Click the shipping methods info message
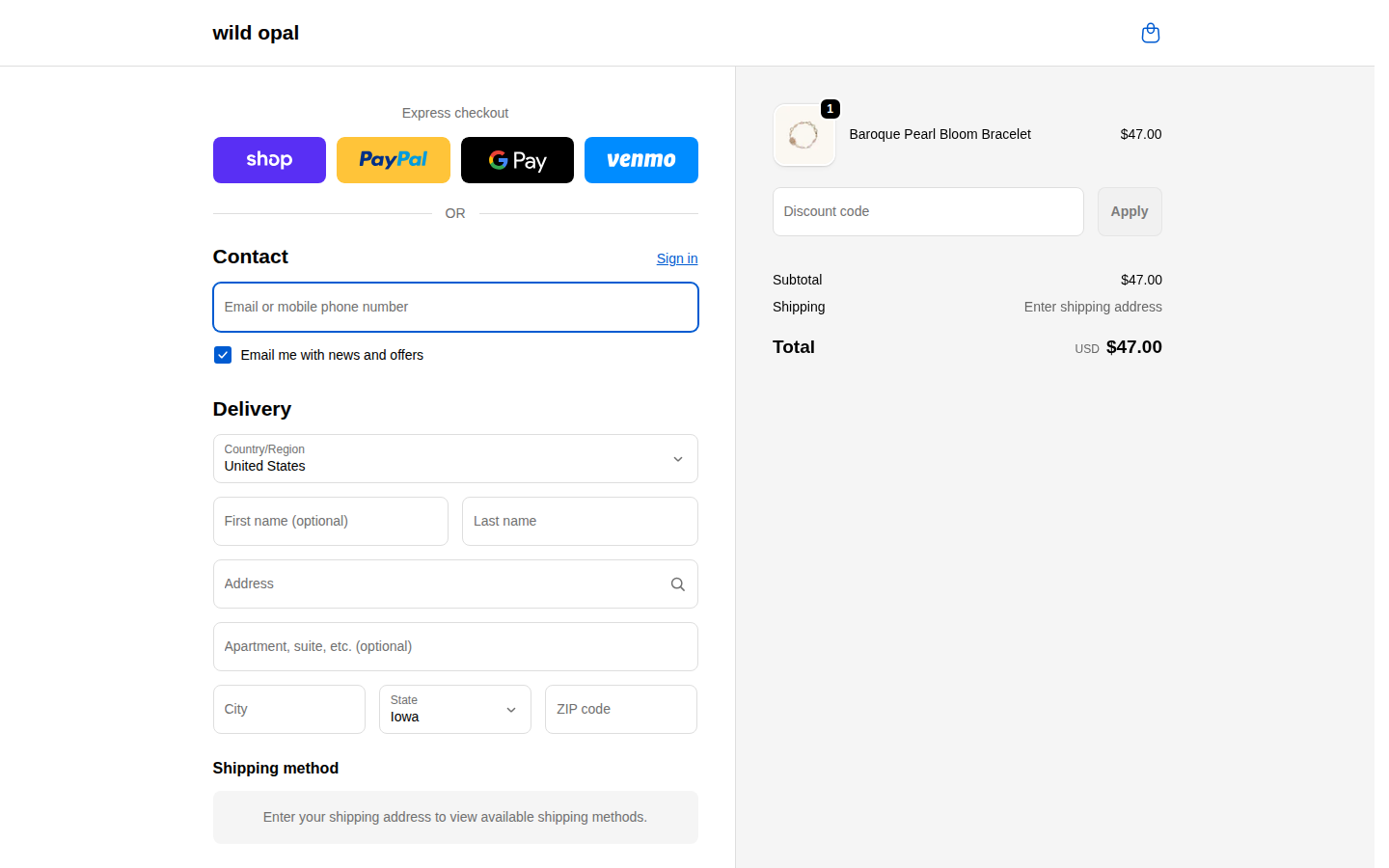1389x868 pixels. pos(455,817)
